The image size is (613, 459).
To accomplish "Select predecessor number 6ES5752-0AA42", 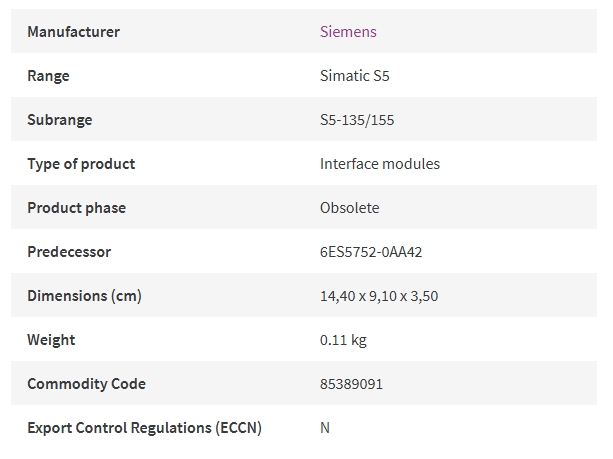I will click(371, 252).
